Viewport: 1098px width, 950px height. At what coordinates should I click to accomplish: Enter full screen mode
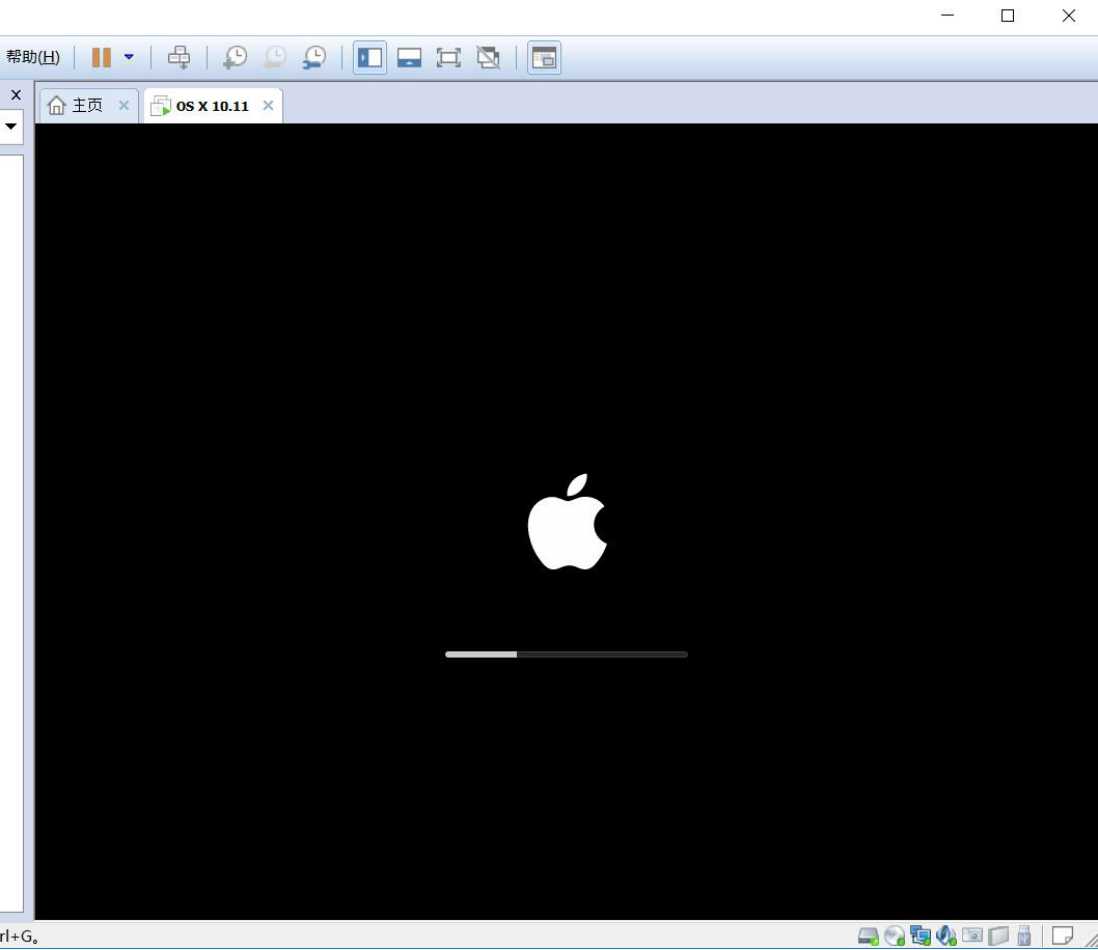449,57
